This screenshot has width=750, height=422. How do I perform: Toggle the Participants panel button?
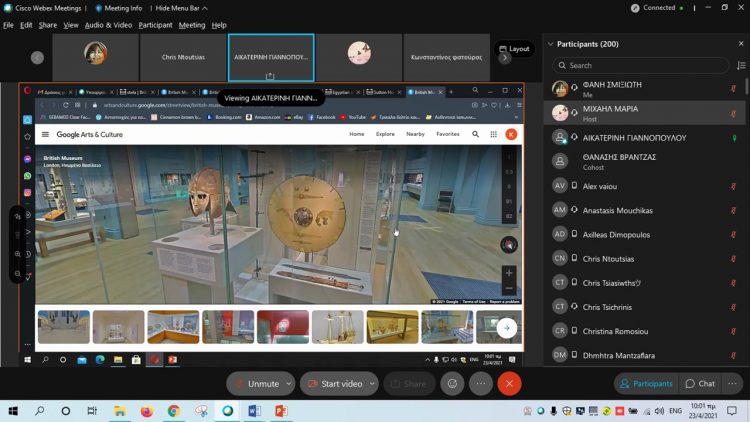pyautogui.click(x=646, y=384)
